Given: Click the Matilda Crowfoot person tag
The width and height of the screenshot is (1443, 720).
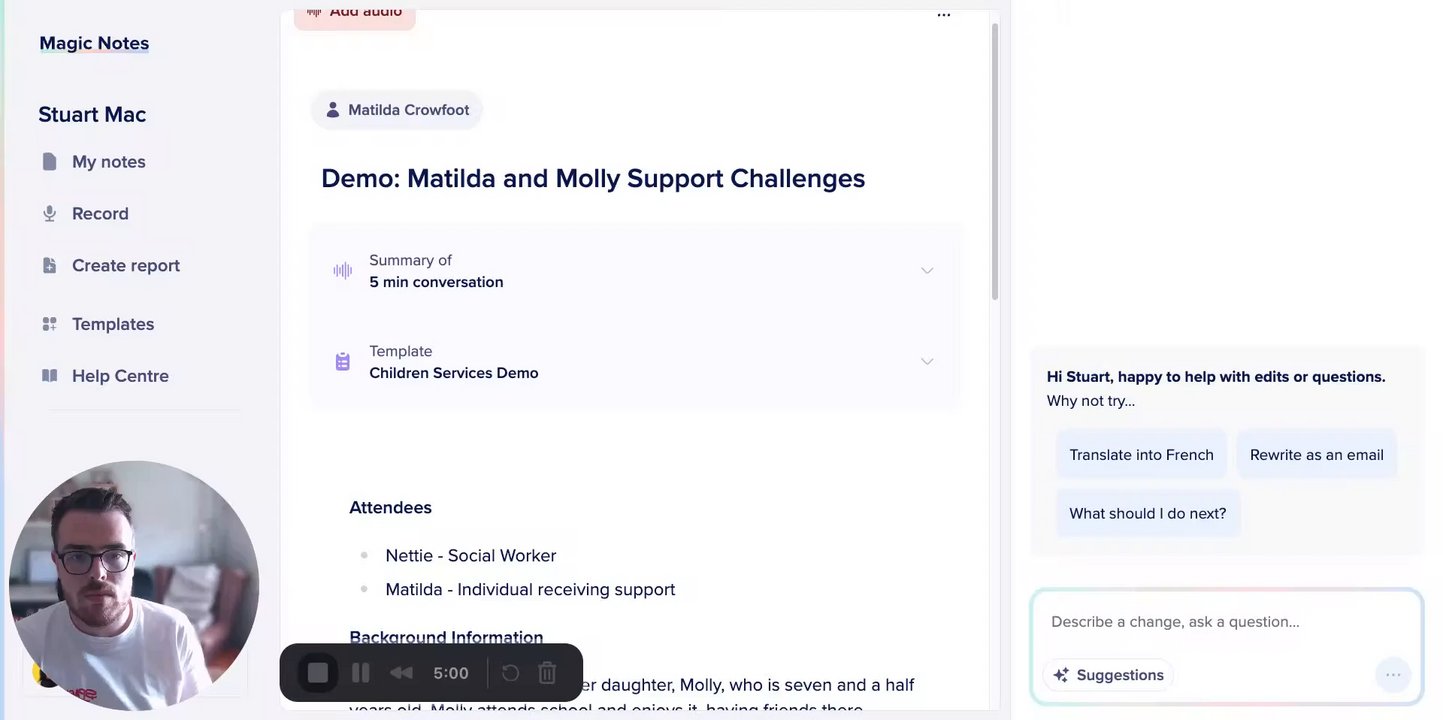Looking at the screenshot, I should [x=397, y=110].
